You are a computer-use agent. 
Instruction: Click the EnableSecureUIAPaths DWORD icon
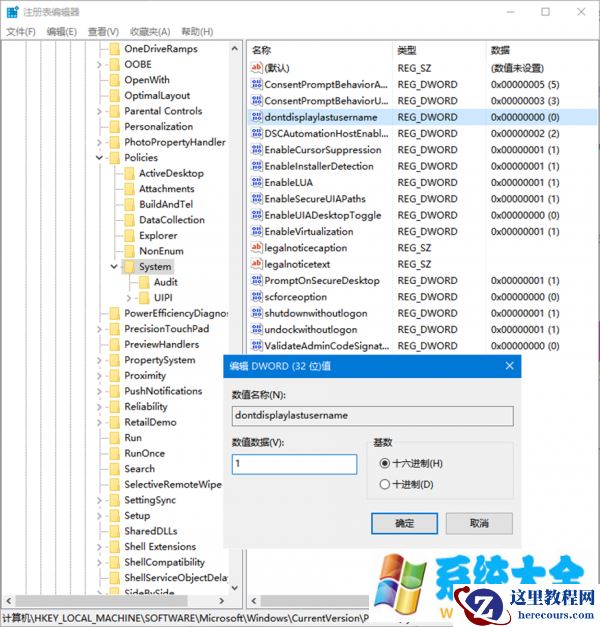click(x=256, y=198)
